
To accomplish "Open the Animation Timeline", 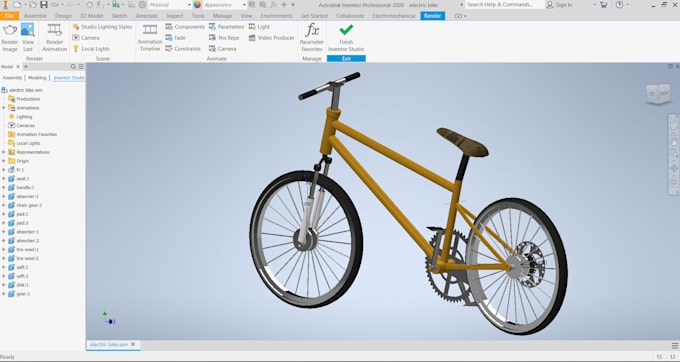I will click(x=150, y=38).
